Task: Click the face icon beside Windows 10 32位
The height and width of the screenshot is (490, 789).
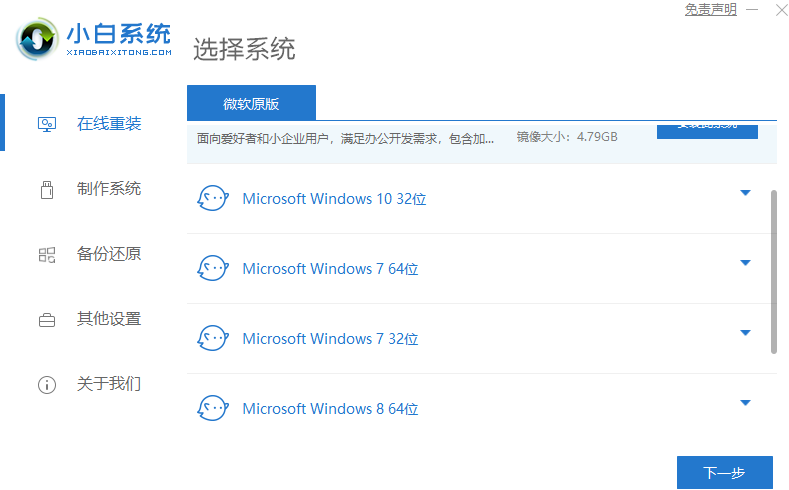Action: click(x=212, y=198)
